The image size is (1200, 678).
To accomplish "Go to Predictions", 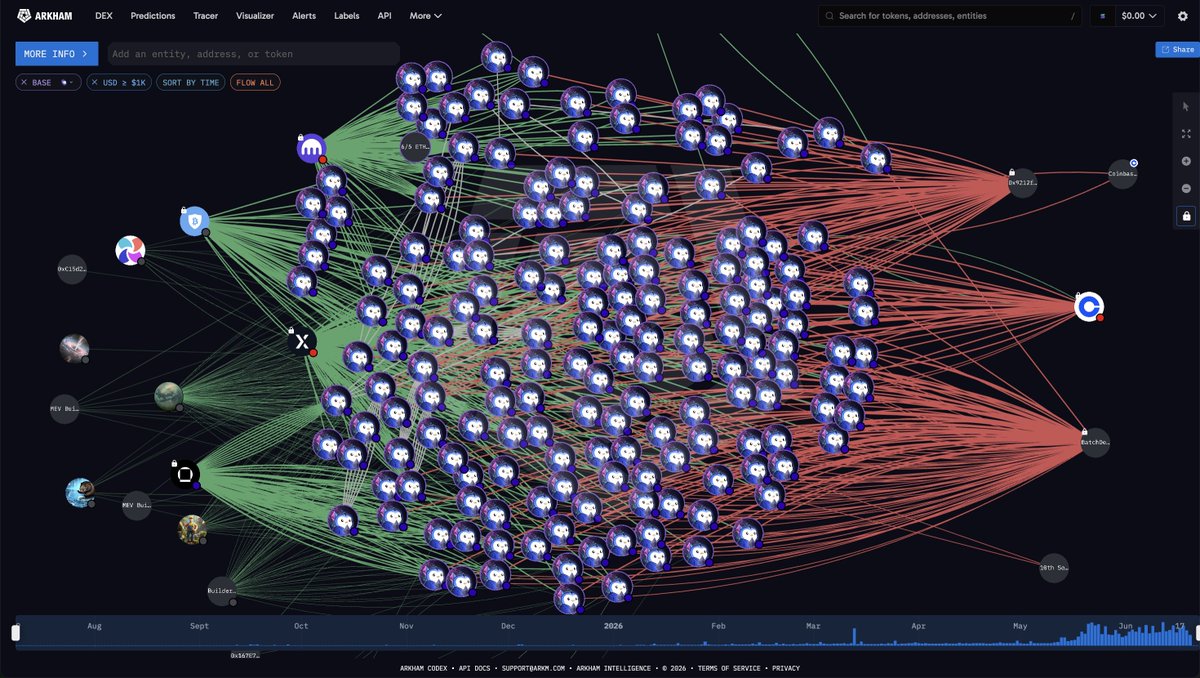I will [152, 16].
